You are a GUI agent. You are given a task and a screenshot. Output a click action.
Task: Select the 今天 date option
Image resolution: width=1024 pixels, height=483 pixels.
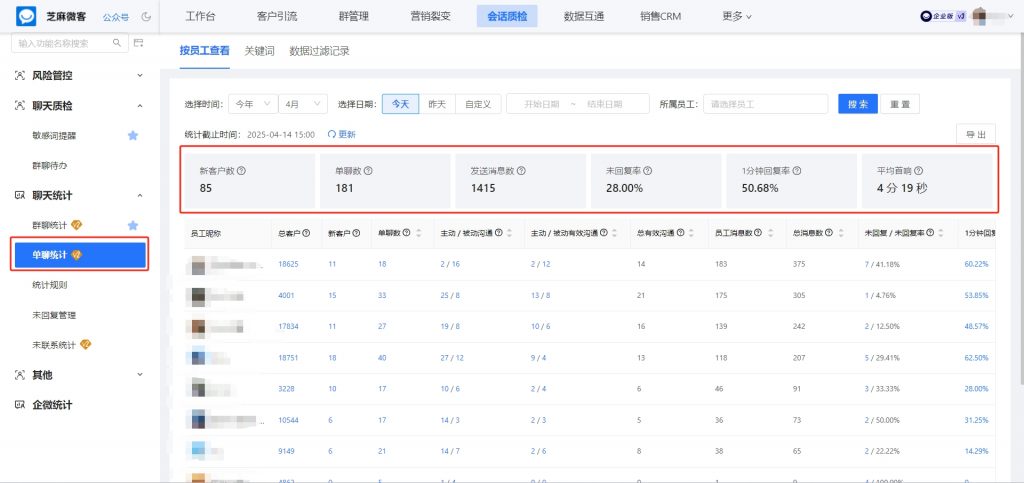point(399,104)
